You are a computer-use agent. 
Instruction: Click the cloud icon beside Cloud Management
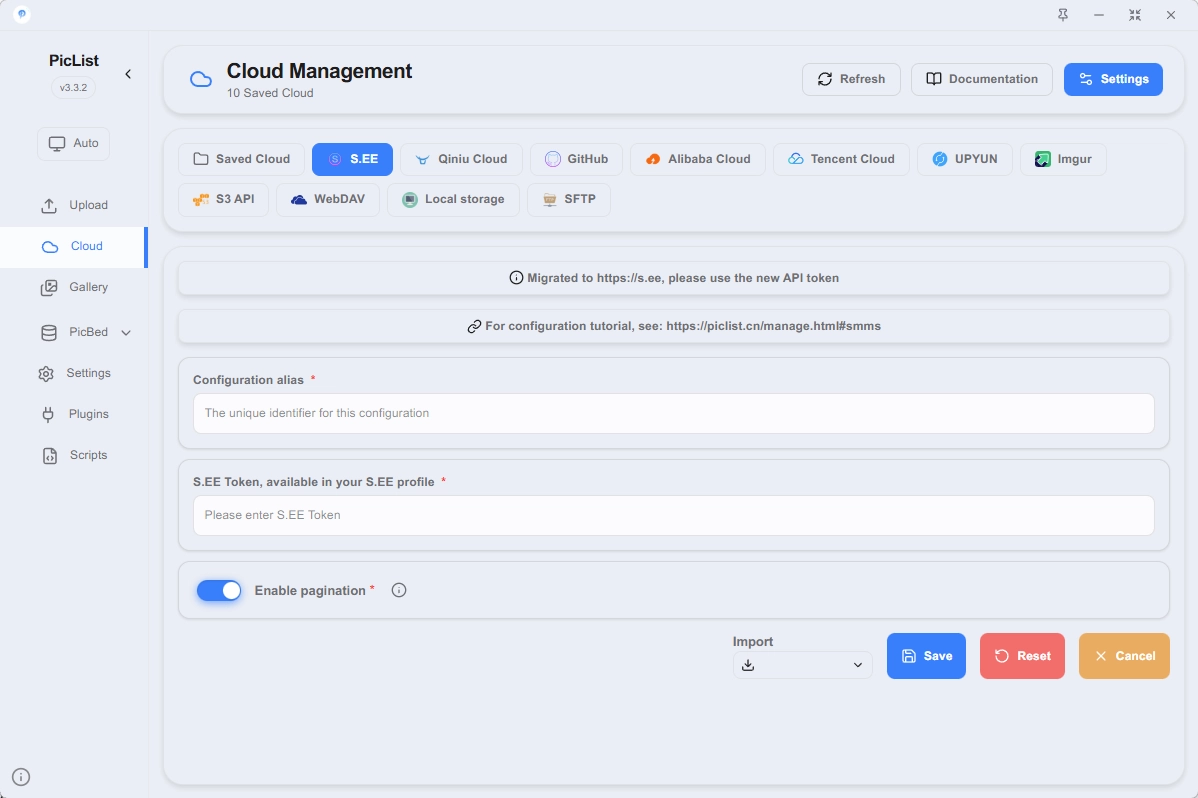(x=201, y=79)
